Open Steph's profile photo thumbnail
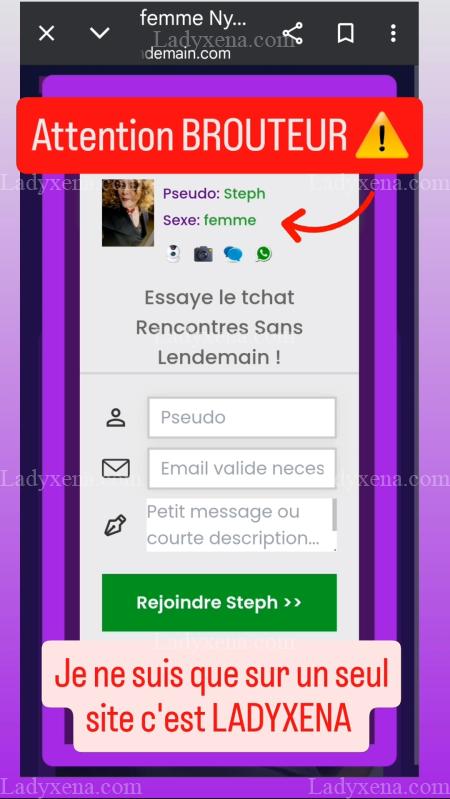Image resolution: width=450 pixels, height=799 pixels. [x=128, y=212]
